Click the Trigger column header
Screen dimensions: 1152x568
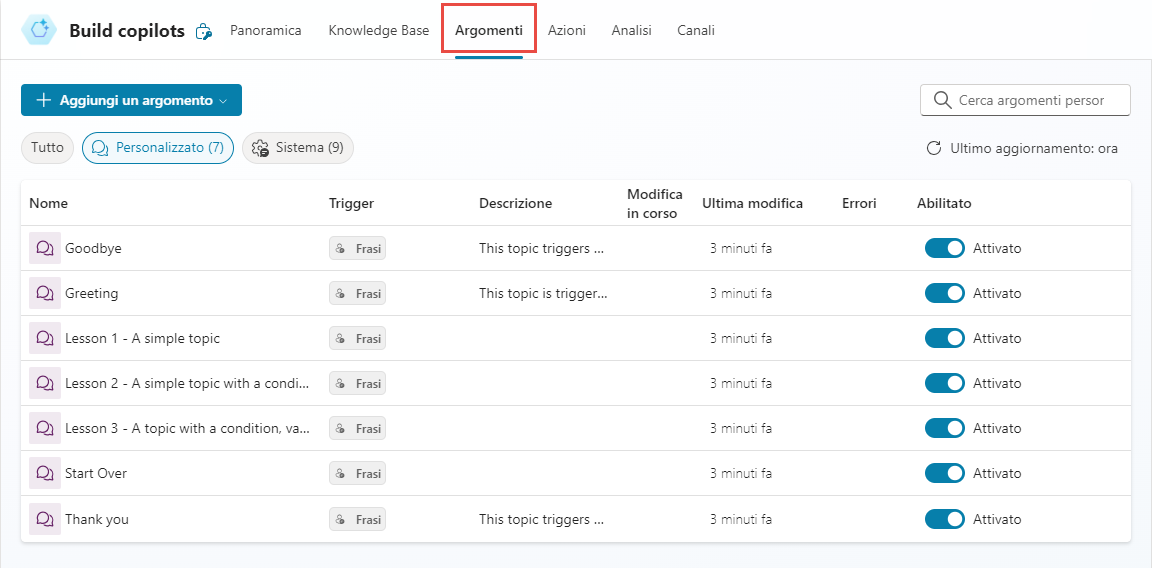[x=351, y=204]
